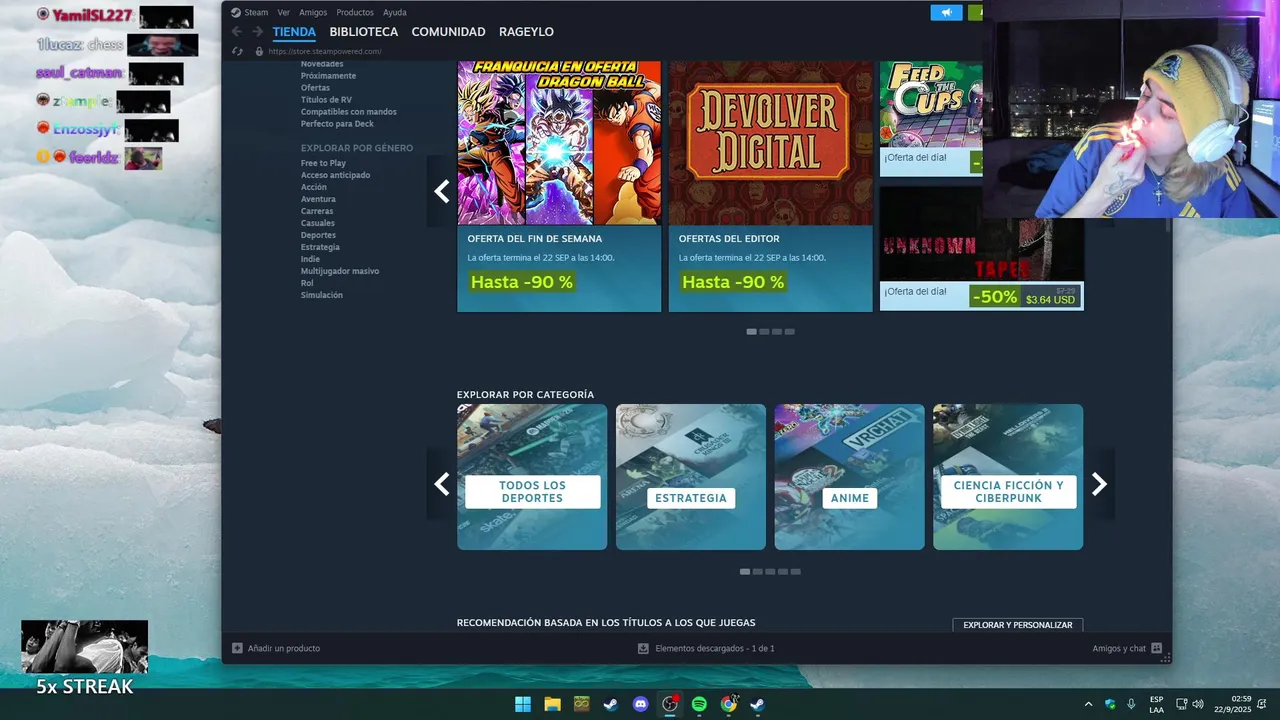Open the Ver menu

(x=284, y=13)
